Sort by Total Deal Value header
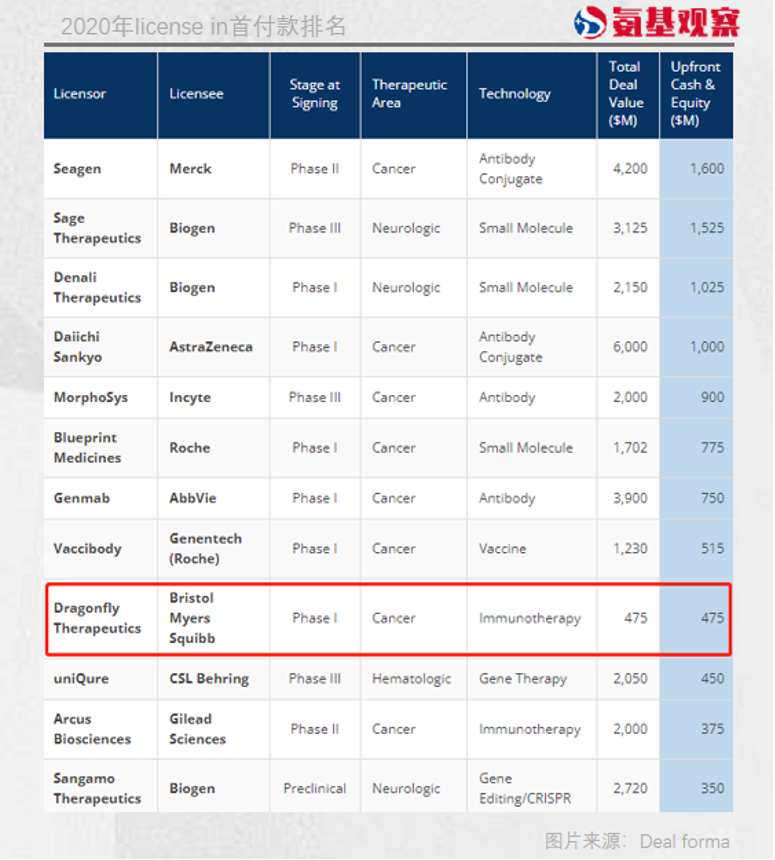 624,94
